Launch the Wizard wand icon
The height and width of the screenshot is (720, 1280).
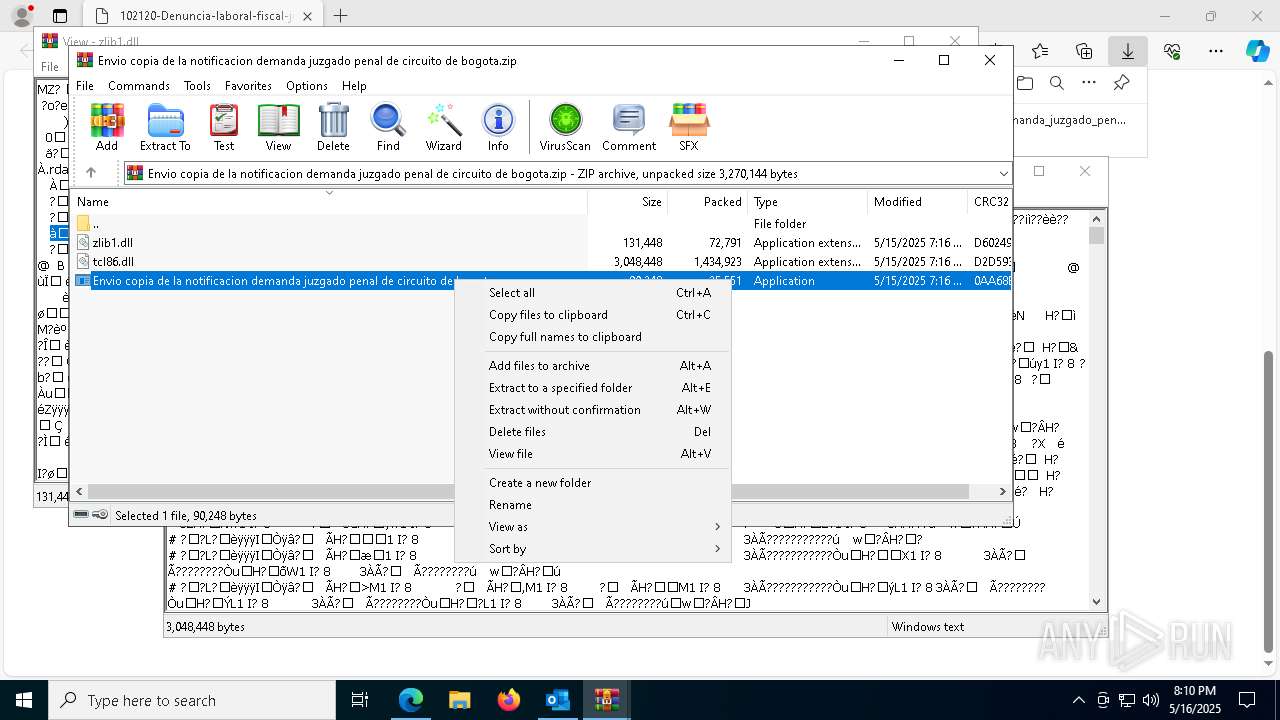click(443, 127)
